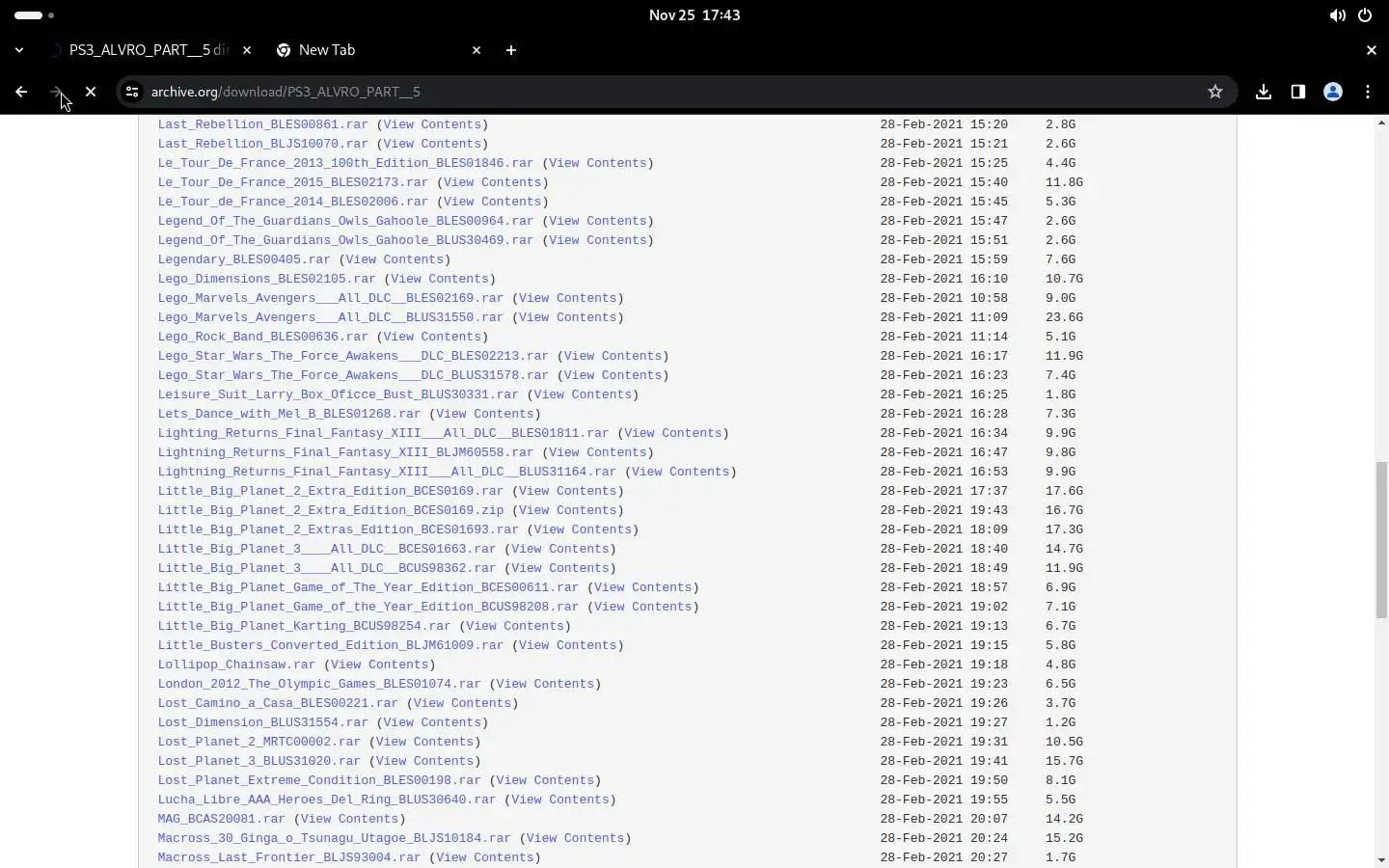Screen dimensions: 1389x868
Task: Open Legend_Of_The_Guardians_Owls_Gahoole_BLUS30469.rar link
Action: click(x=345, y=240)
